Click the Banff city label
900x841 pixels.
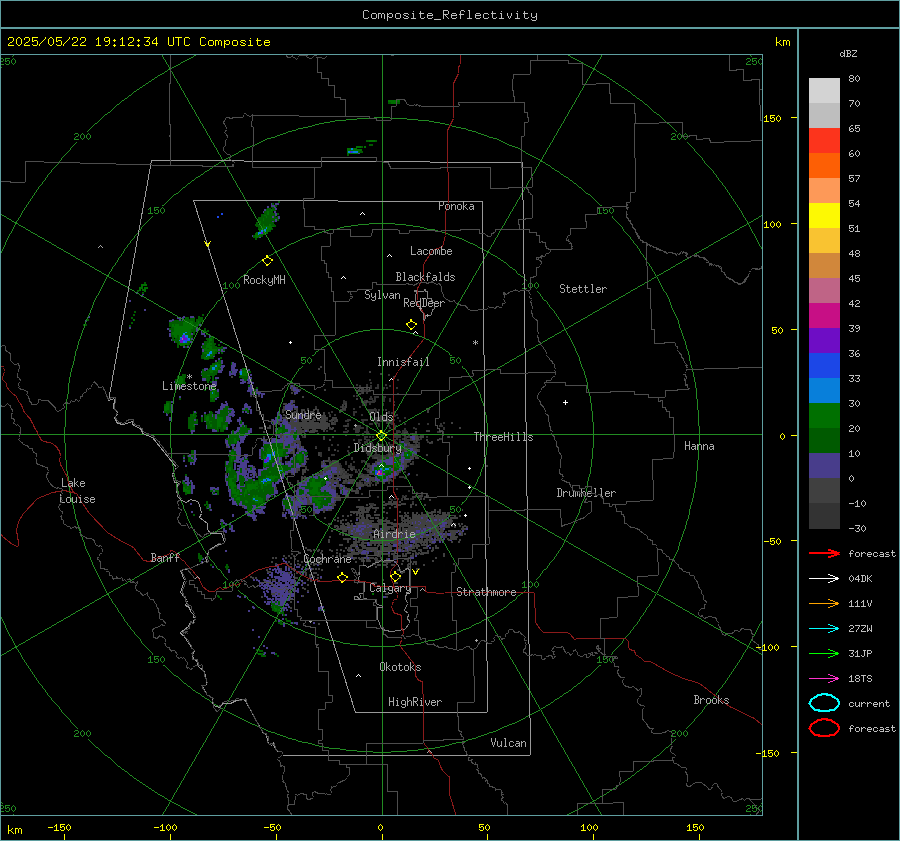(165, 557)
